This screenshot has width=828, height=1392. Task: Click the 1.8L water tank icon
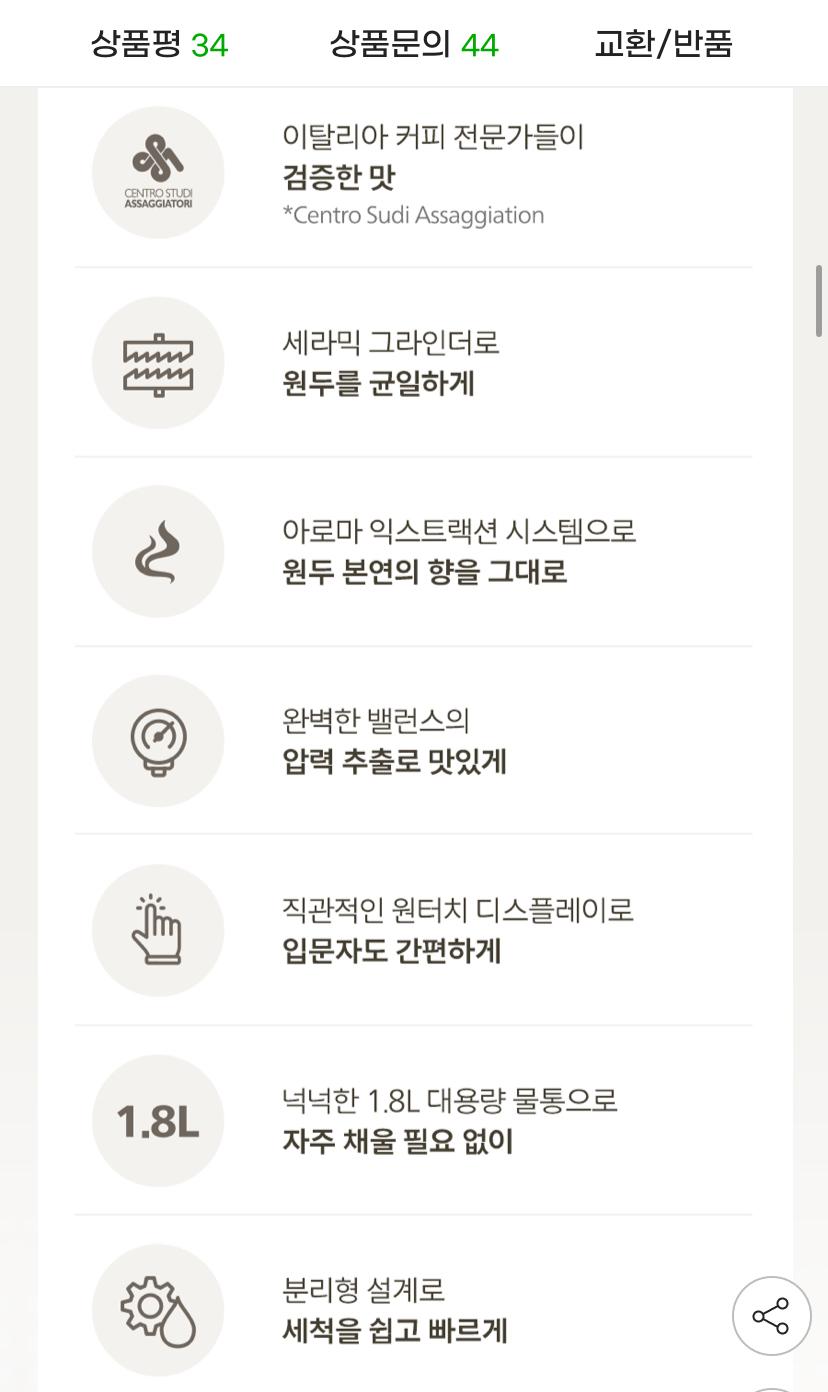click(158, 1121)
